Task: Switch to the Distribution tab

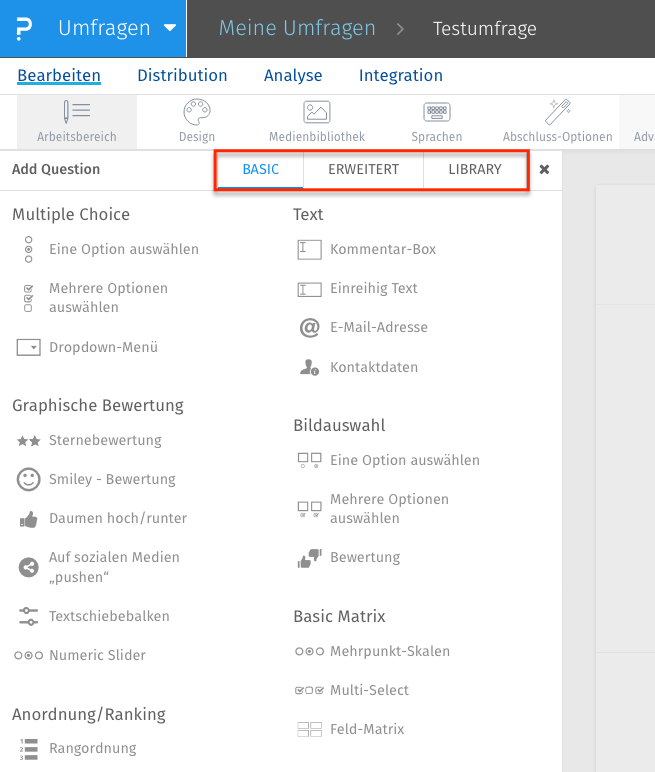Action: point(182,75)
